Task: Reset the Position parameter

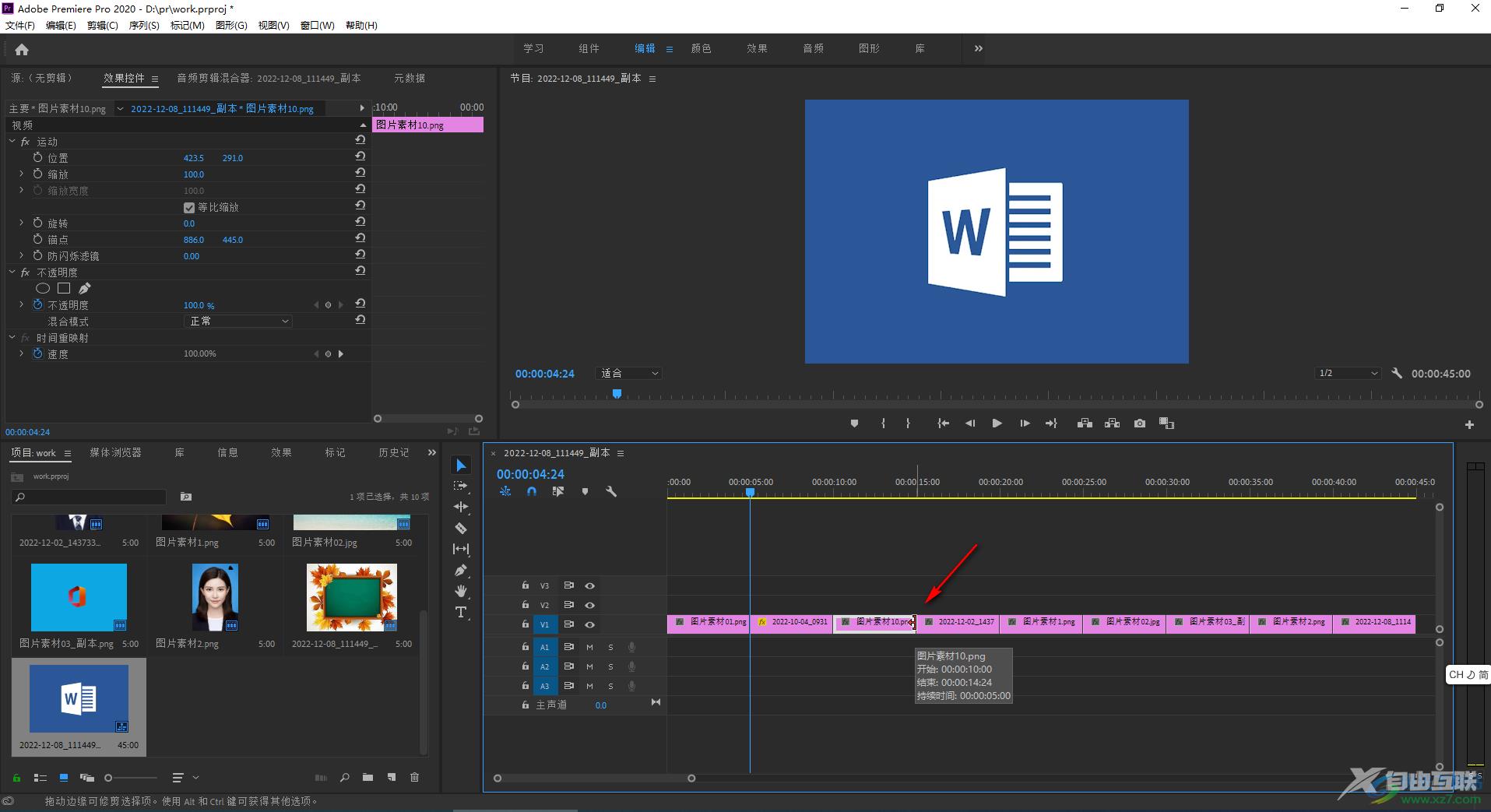Action: (x=360, y=156)
